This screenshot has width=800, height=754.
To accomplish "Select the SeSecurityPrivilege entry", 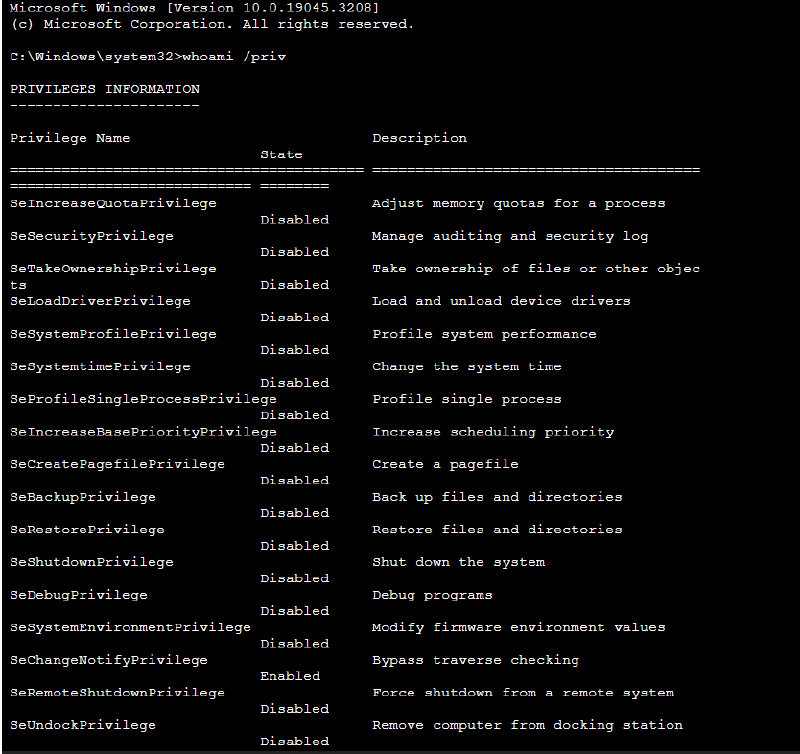I will coord(92,236).
